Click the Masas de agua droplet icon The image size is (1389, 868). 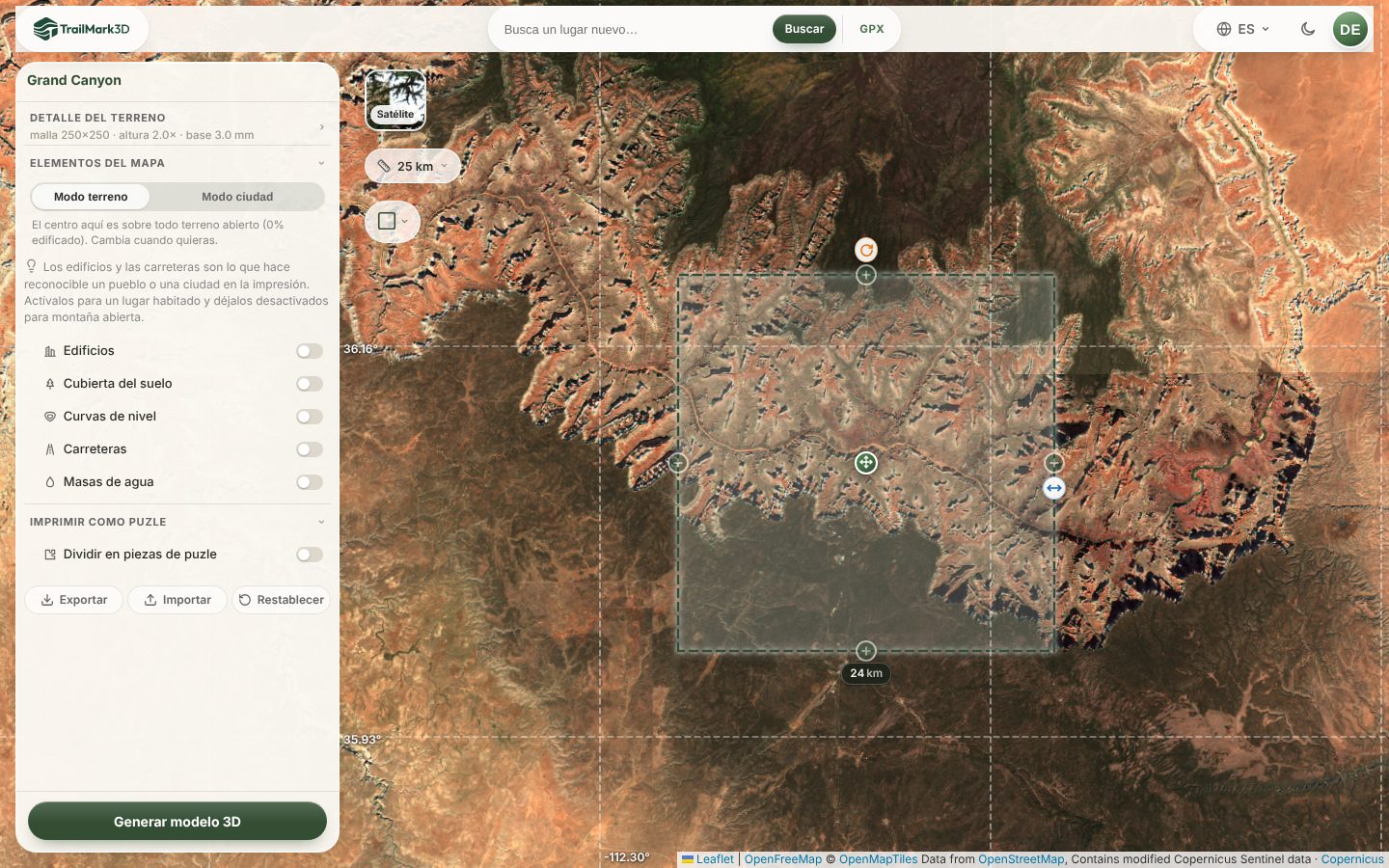(50, 482)
